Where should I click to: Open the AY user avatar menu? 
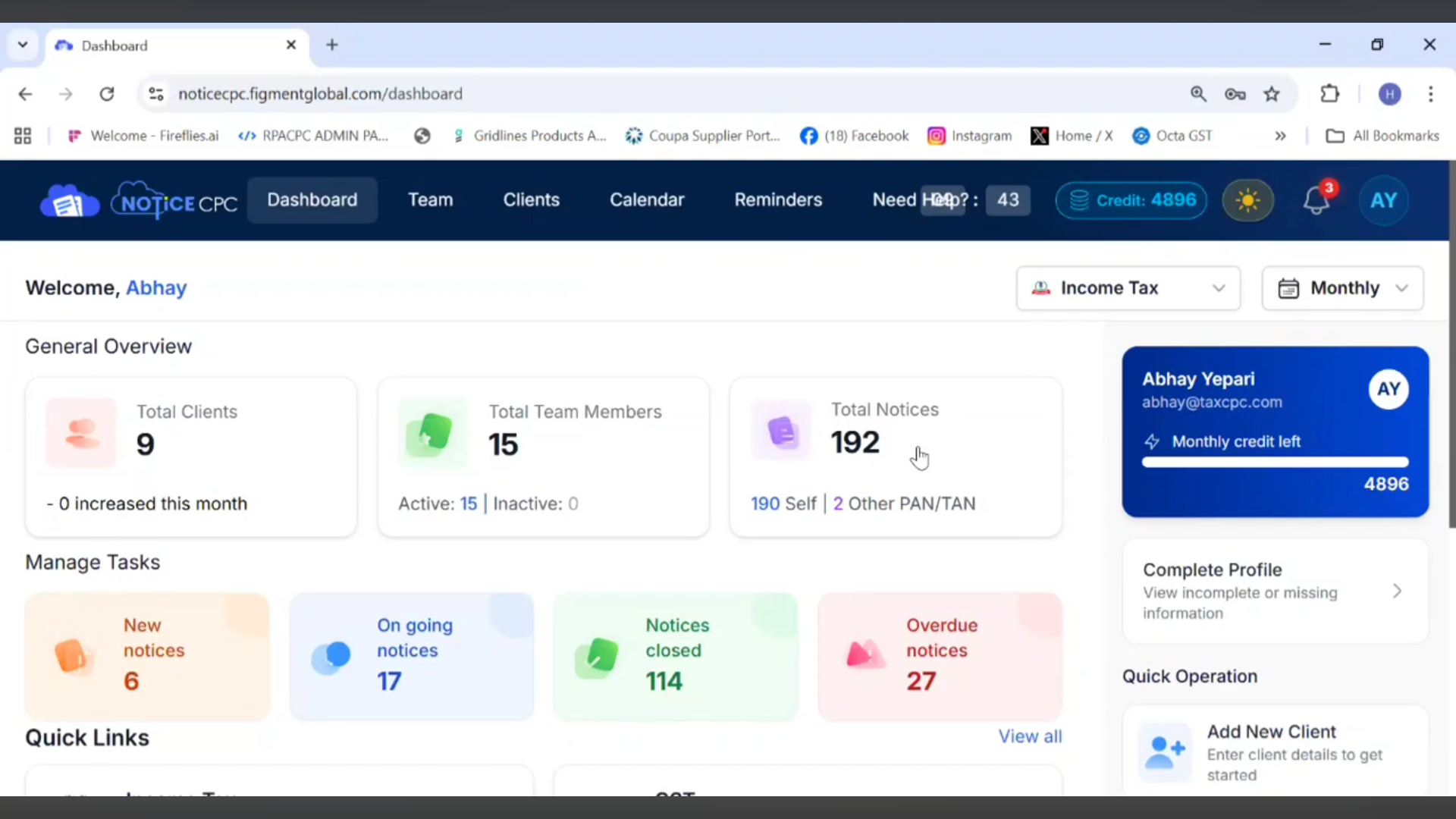(1383, 200)
